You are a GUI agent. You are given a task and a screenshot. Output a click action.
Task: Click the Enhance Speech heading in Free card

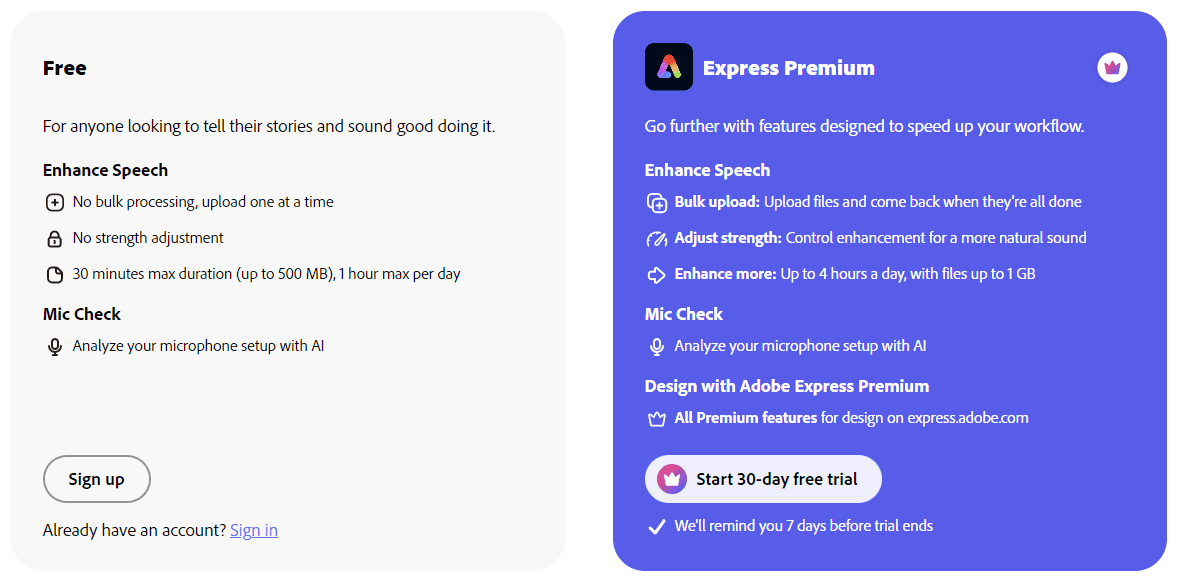click(105, 170)
